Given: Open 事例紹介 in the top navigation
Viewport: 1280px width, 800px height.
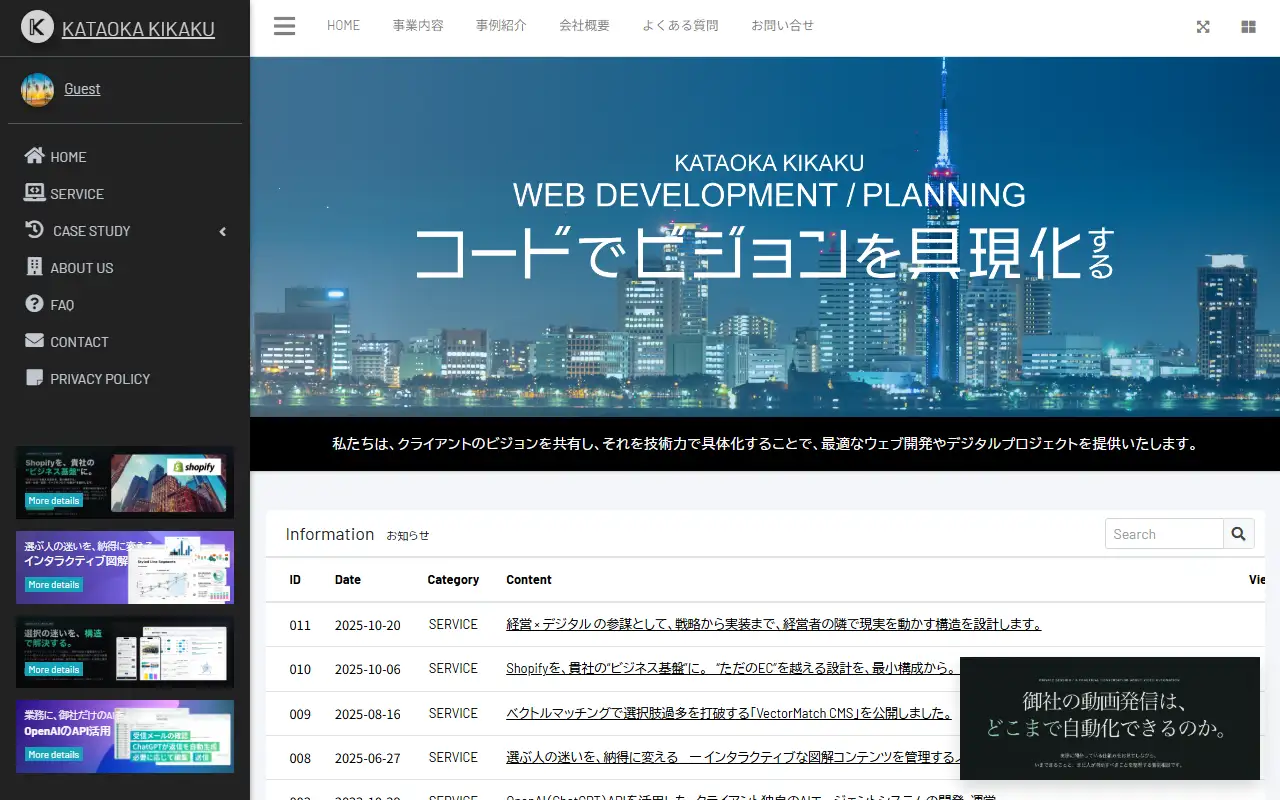Looking at the screenshot, I should (501, 26).
